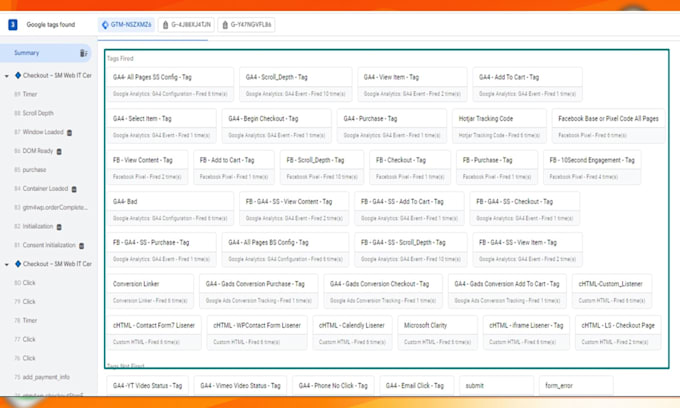Select event 80 Click
The width and height of the screenshot is (680, 408).
click(x=25, y=283)
